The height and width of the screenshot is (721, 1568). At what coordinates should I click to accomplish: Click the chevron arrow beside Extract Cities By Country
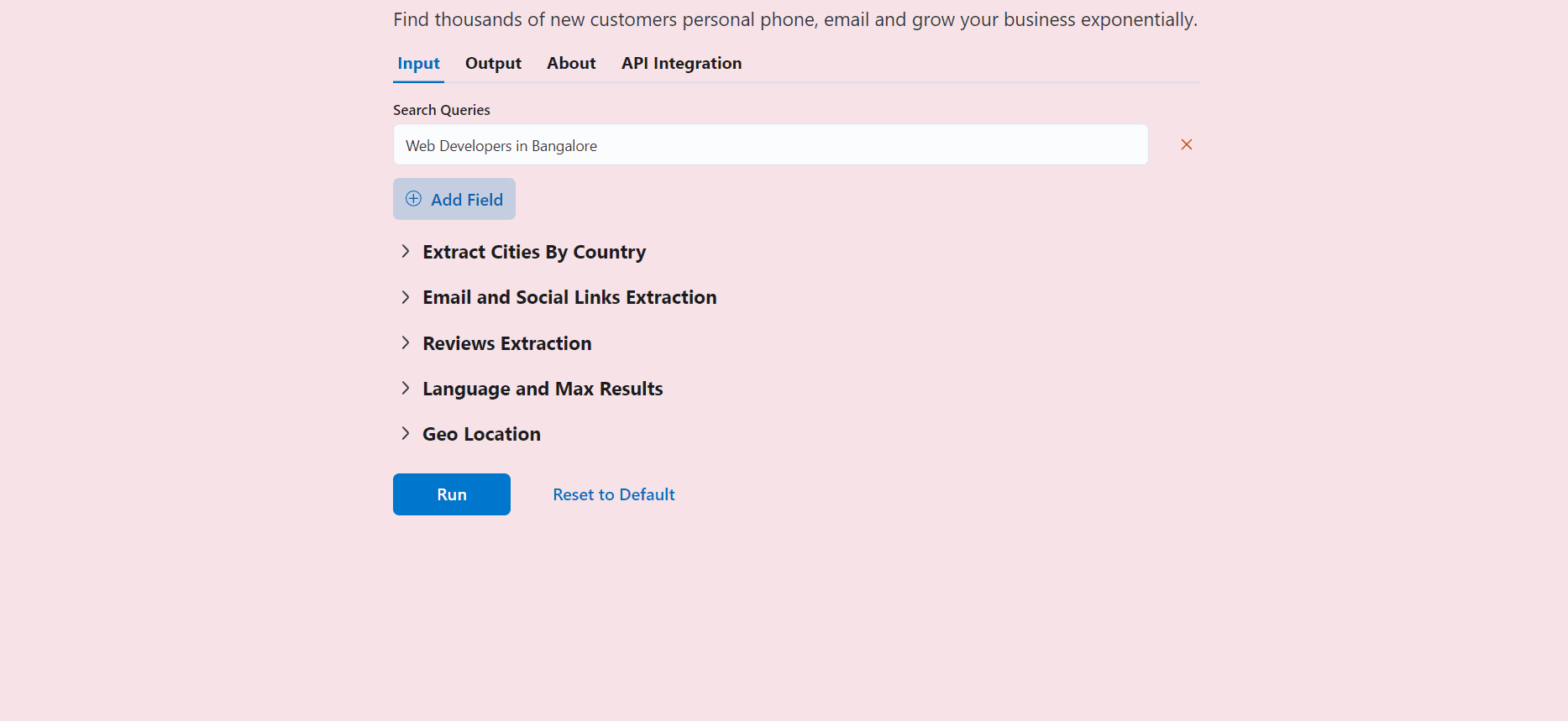pyautogui.click(x=406, y=252)
